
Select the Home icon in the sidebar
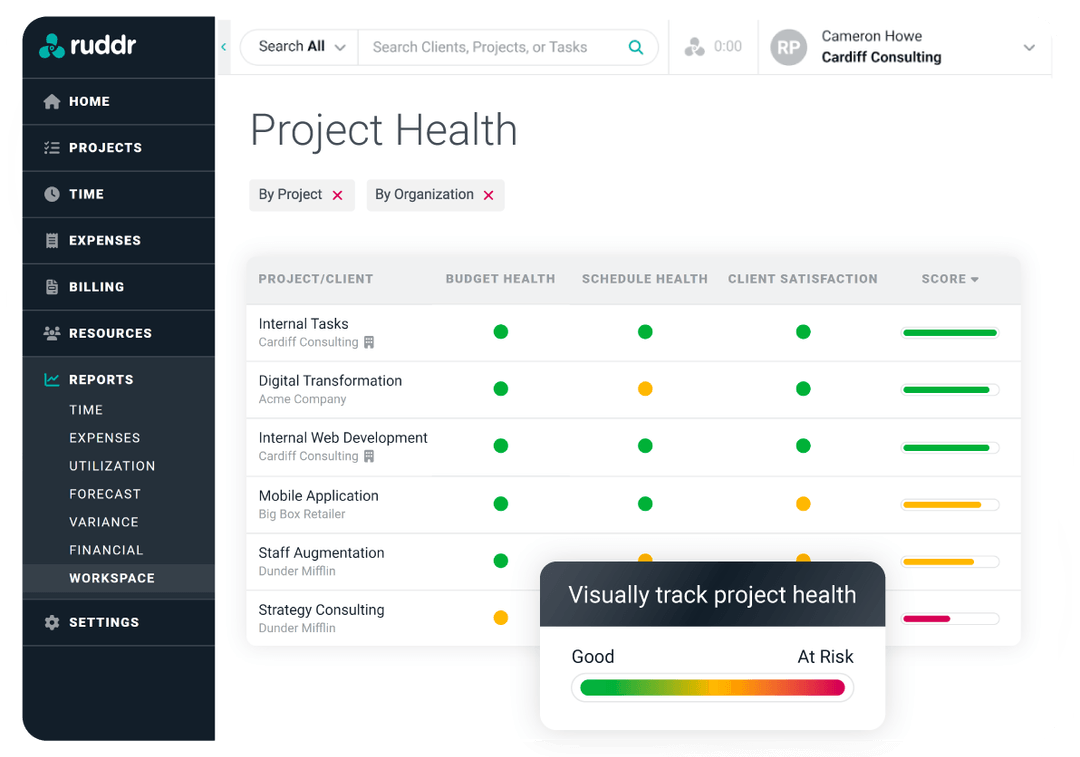50,101
